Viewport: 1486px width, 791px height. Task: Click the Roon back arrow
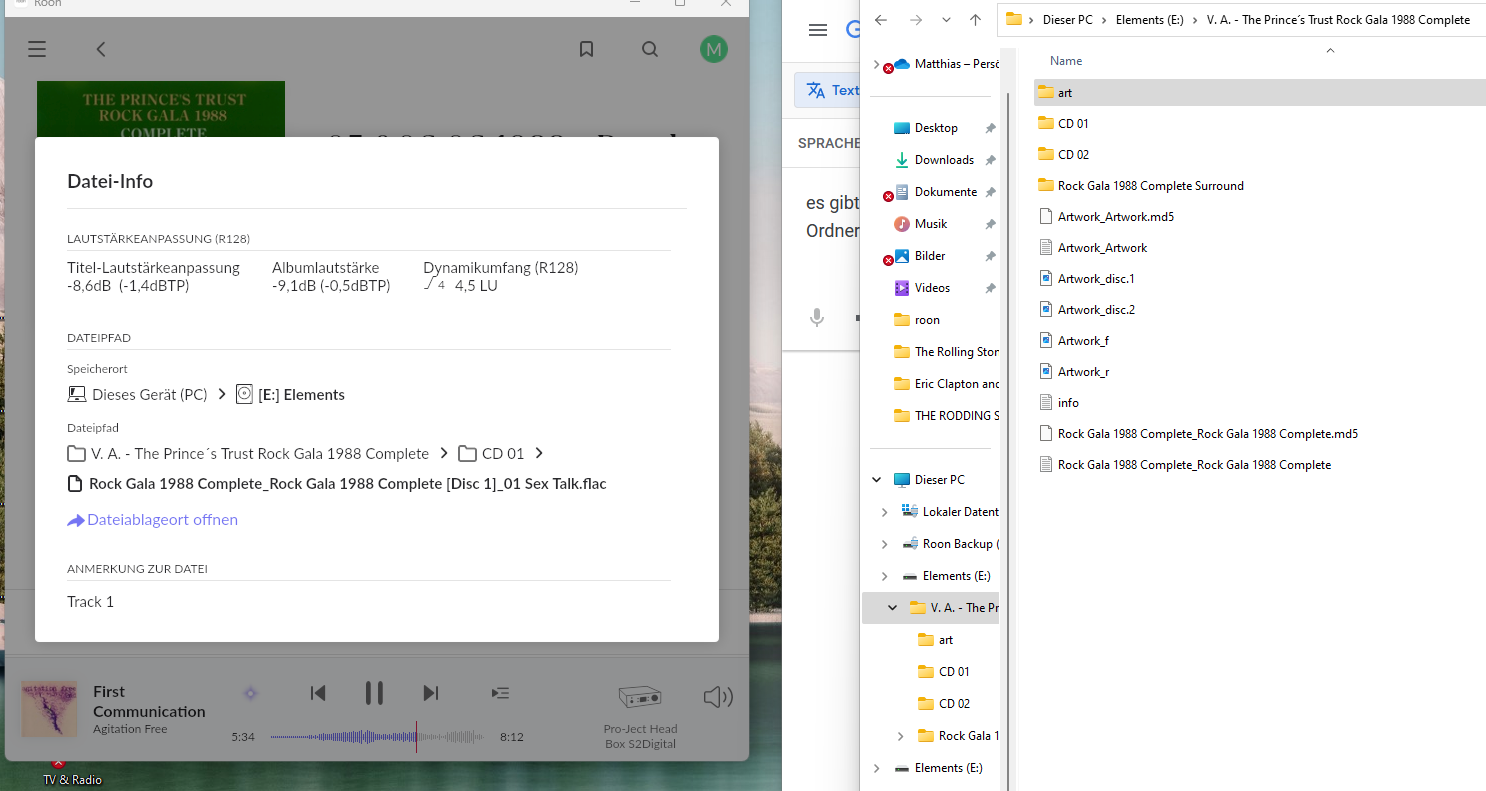pos(101,49)
